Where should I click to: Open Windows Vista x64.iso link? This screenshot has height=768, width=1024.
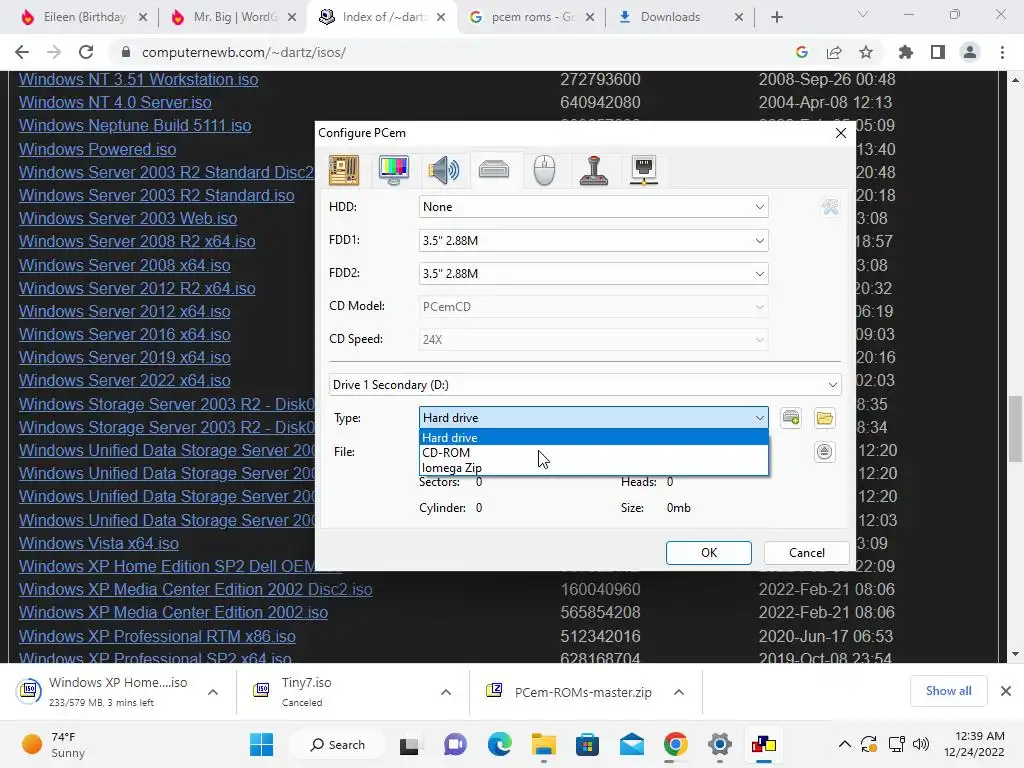[99, 543]
